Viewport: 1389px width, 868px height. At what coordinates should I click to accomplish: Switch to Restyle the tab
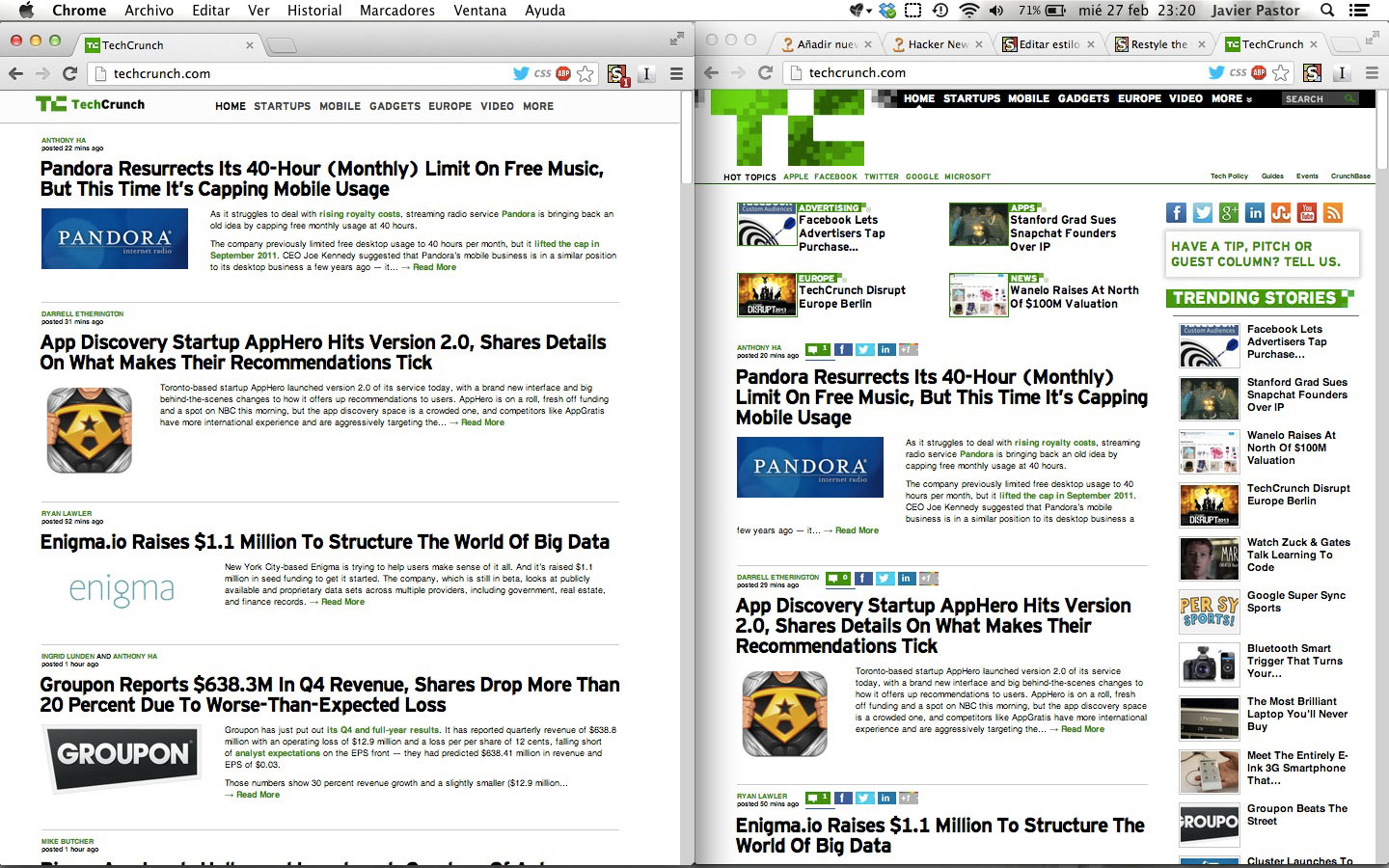pos(1160,44)
